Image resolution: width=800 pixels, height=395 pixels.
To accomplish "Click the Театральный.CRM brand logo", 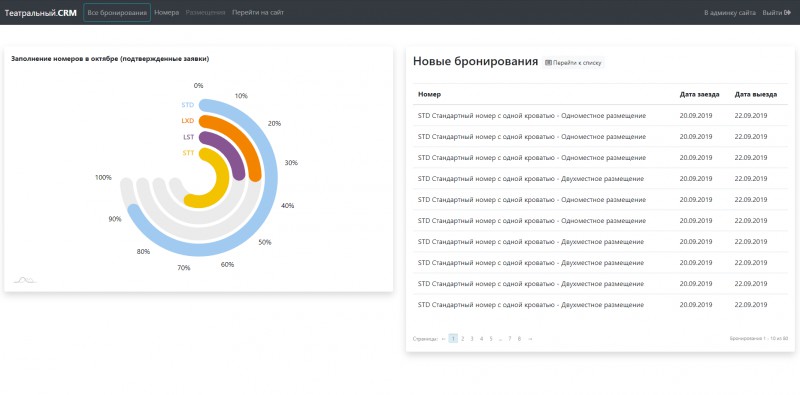I will [x=41, y=12].
